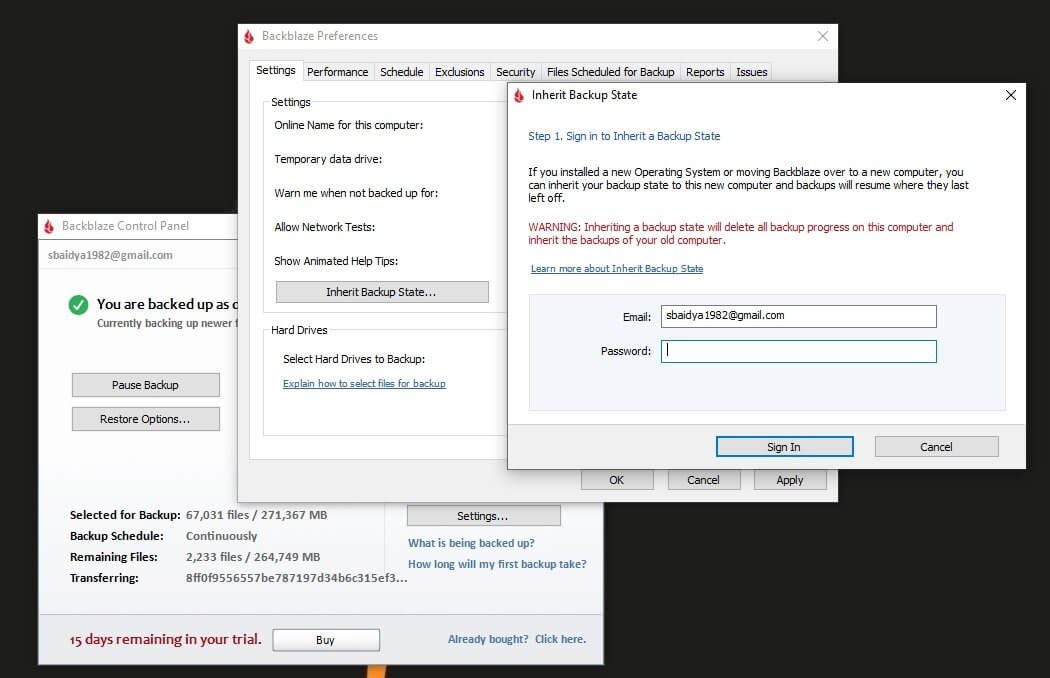Image resolution: width=1050 pixels, height=678 pixels.
Task: Click 'Select Hard Drives to Backup:' label
Action: click(x=354, y=359)
